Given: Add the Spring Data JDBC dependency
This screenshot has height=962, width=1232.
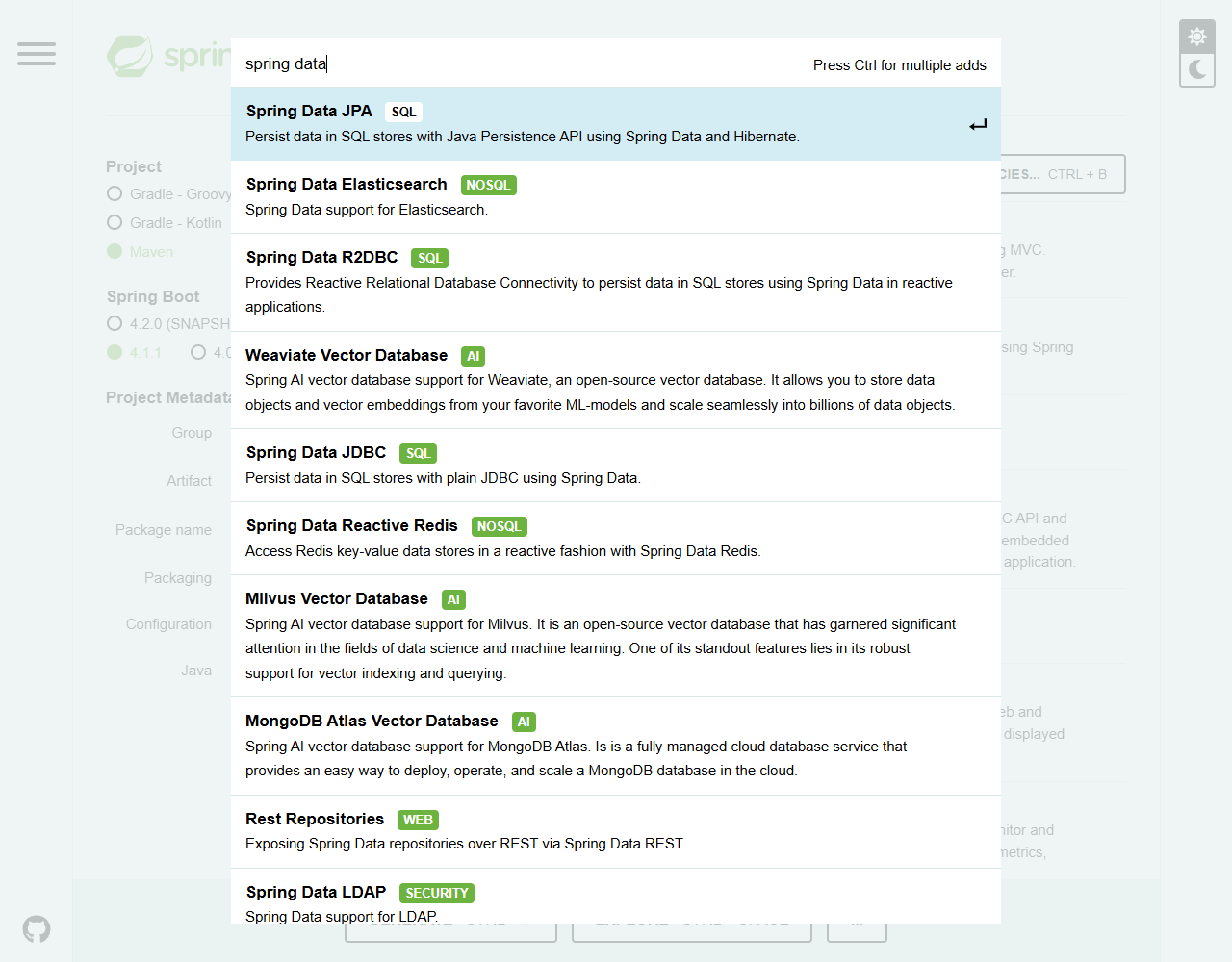Looking at the screenshot, I should pyautogui.click(x=616, y=466).
